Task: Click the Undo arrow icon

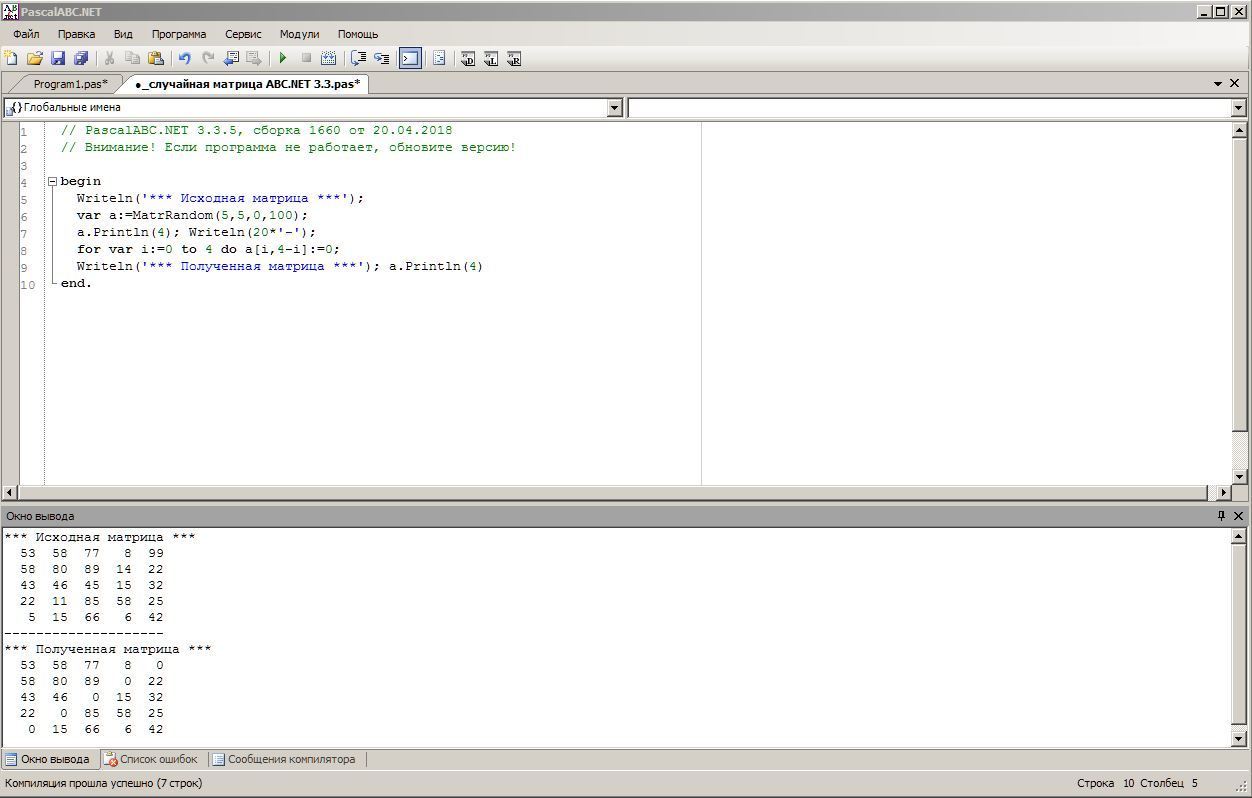Action: coord(184,59)
